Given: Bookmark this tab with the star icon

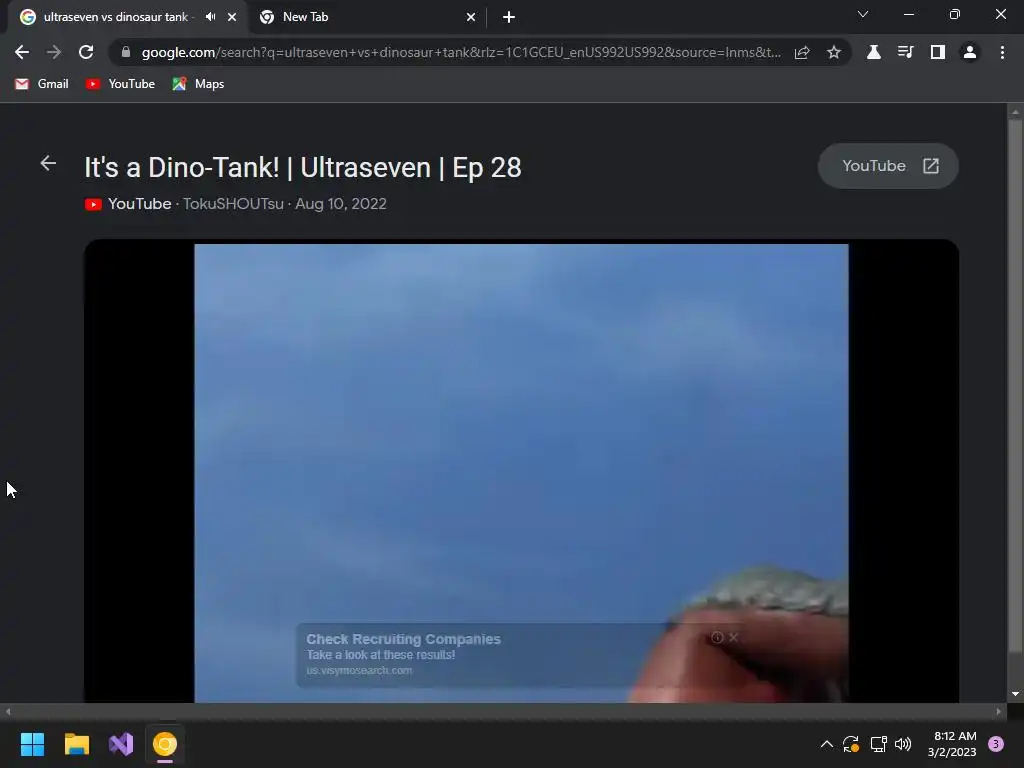Looking at the screenshot, I should [834, 52].
